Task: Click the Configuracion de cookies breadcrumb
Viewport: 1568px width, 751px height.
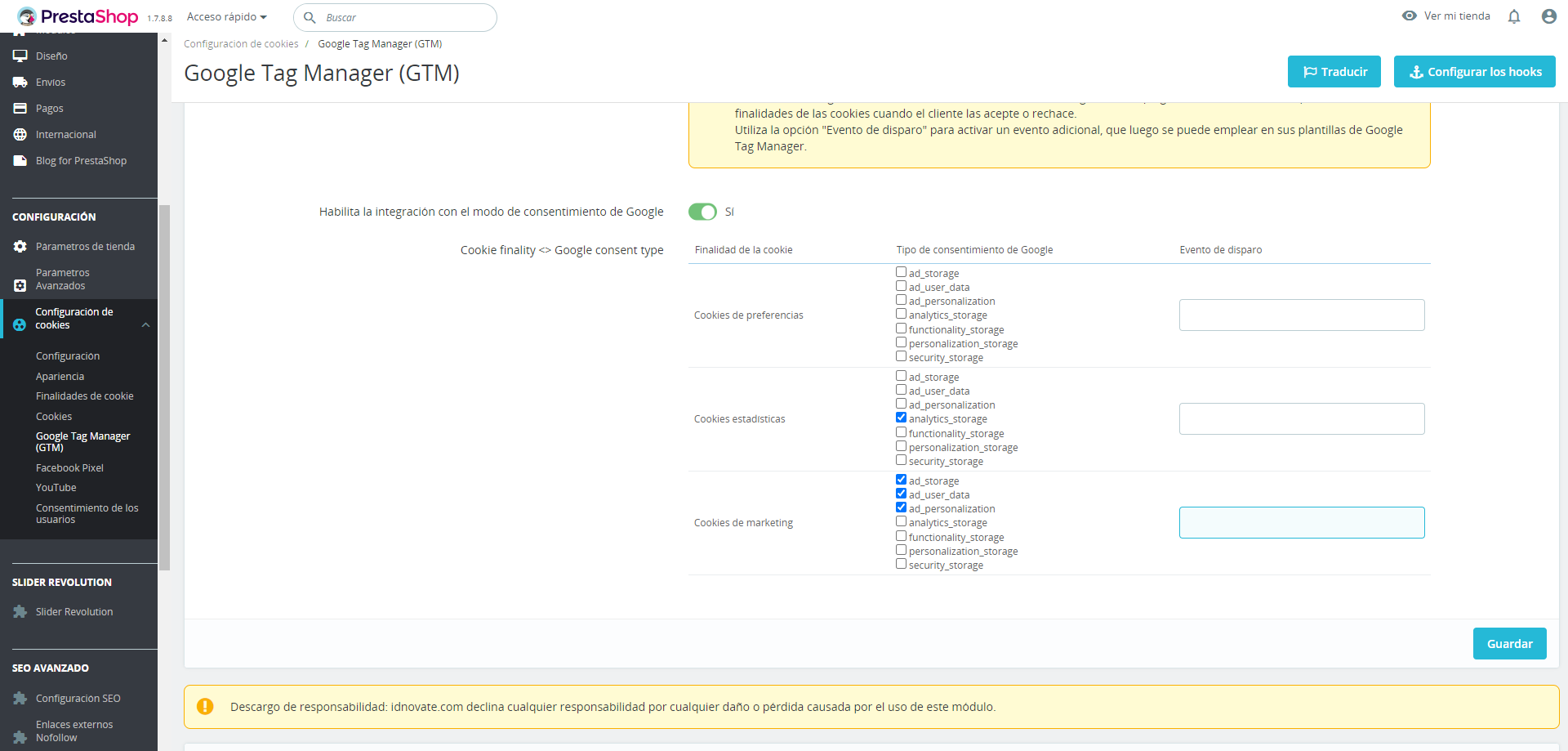Action: click(241, 44)
